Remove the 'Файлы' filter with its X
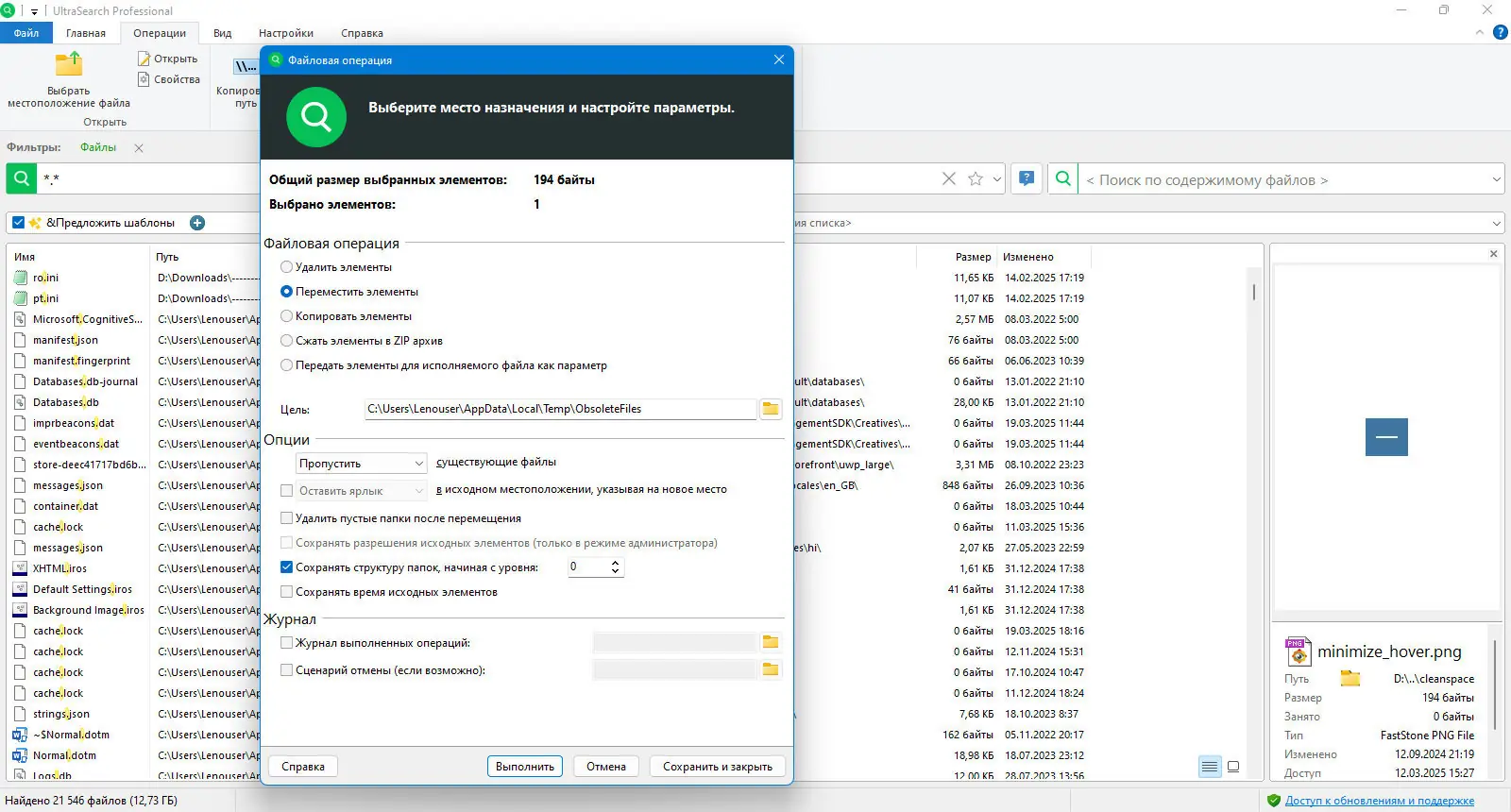 (139, 148)
